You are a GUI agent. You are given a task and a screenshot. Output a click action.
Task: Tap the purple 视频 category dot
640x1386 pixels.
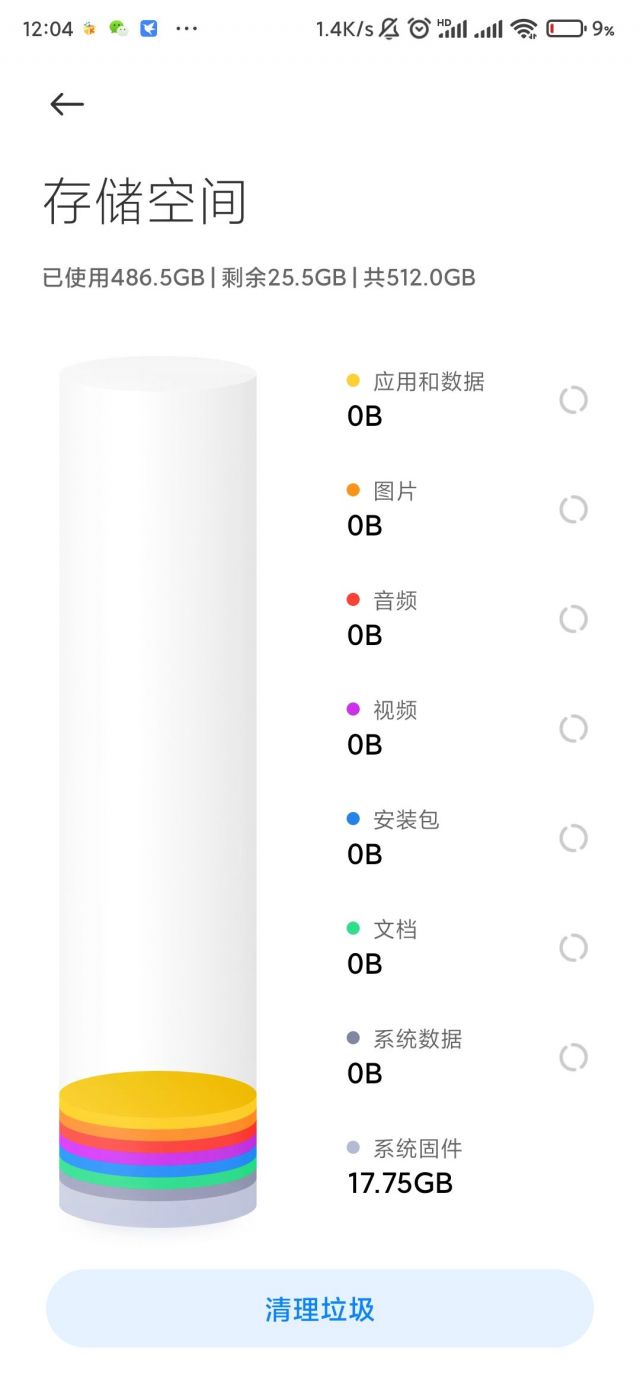[352, 710]
